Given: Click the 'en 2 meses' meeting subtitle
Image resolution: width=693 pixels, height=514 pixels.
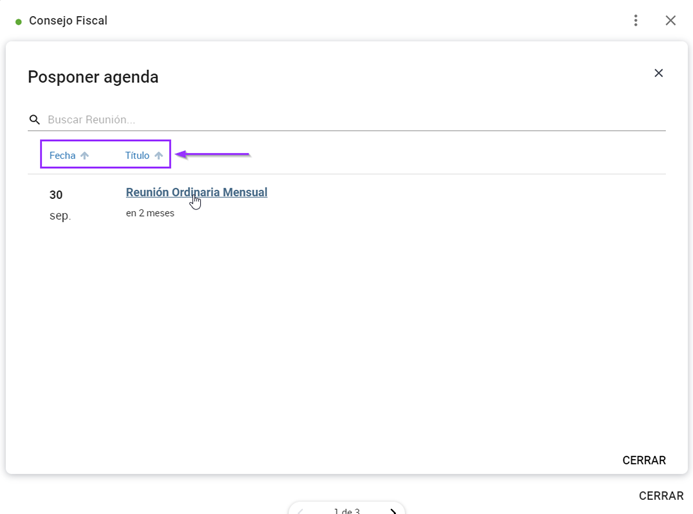Looking at the screenshot, I should click(x=150, y=213).
